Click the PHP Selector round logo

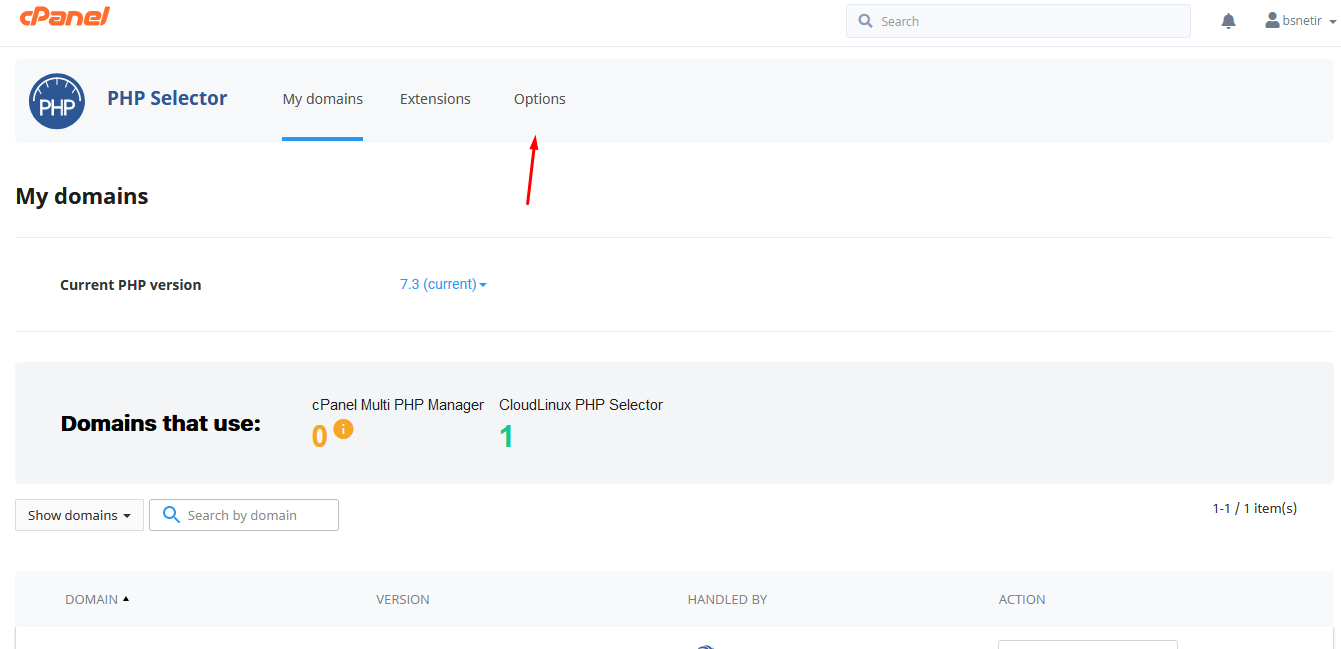57,101
